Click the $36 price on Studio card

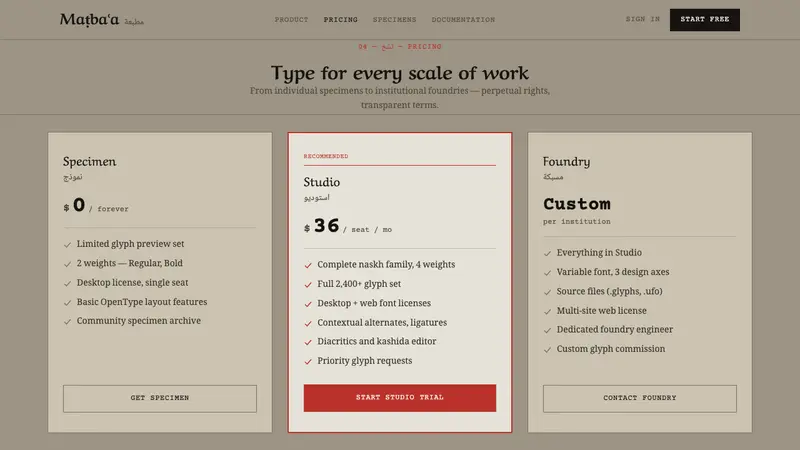tap(322, 226)
